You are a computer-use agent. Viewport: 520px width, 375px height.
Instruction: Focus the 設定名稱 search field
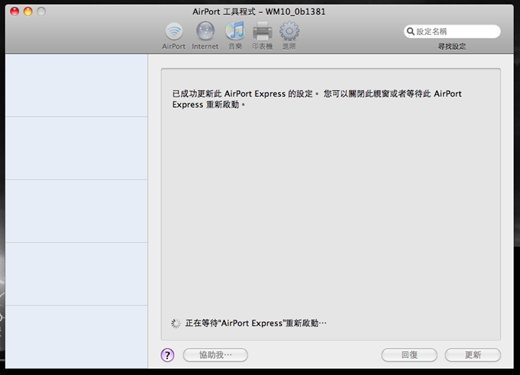(452, 31)
